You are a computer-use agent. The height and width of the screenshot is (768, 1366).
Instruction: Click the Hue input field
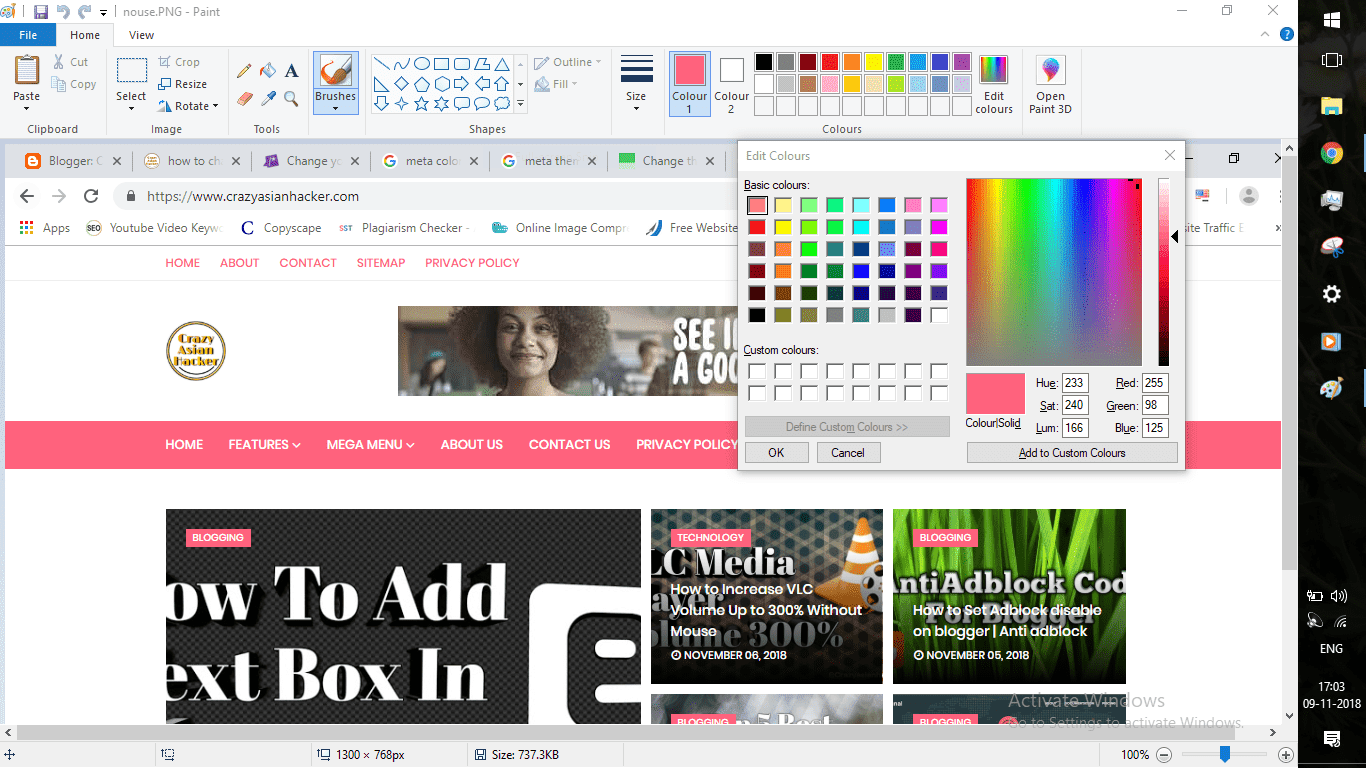point(1075,383)
